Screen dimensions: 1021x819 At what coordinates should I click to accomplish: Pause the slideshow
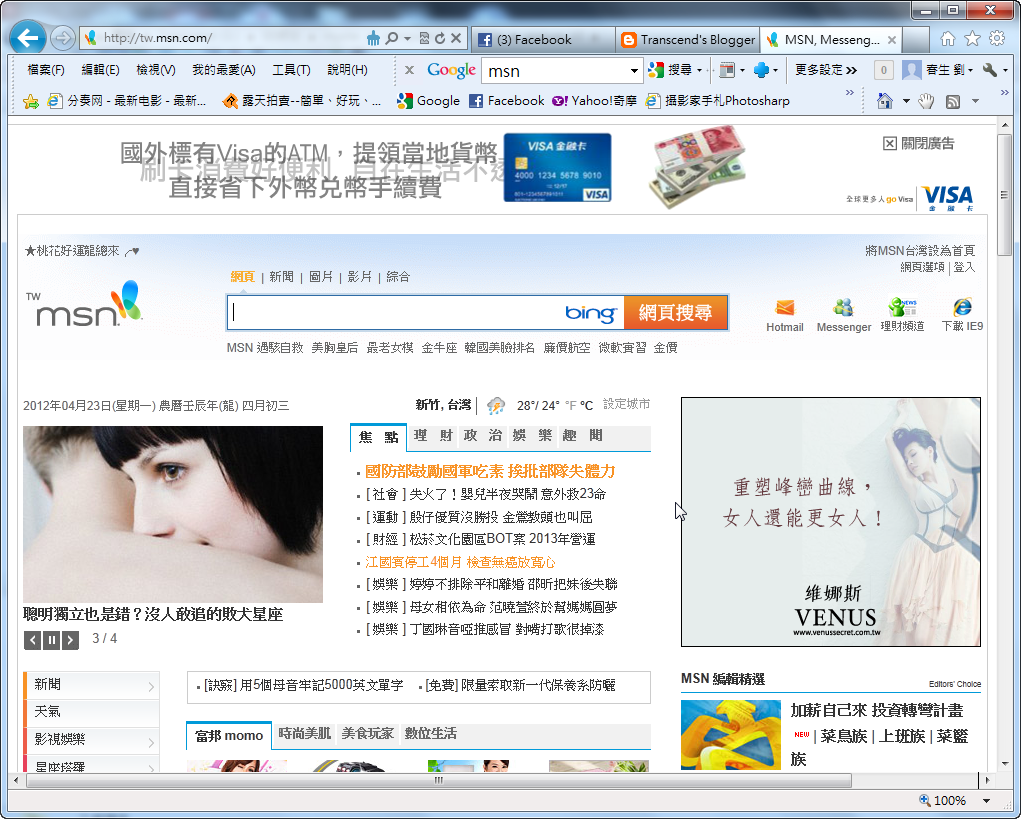[x=51, y=641]
